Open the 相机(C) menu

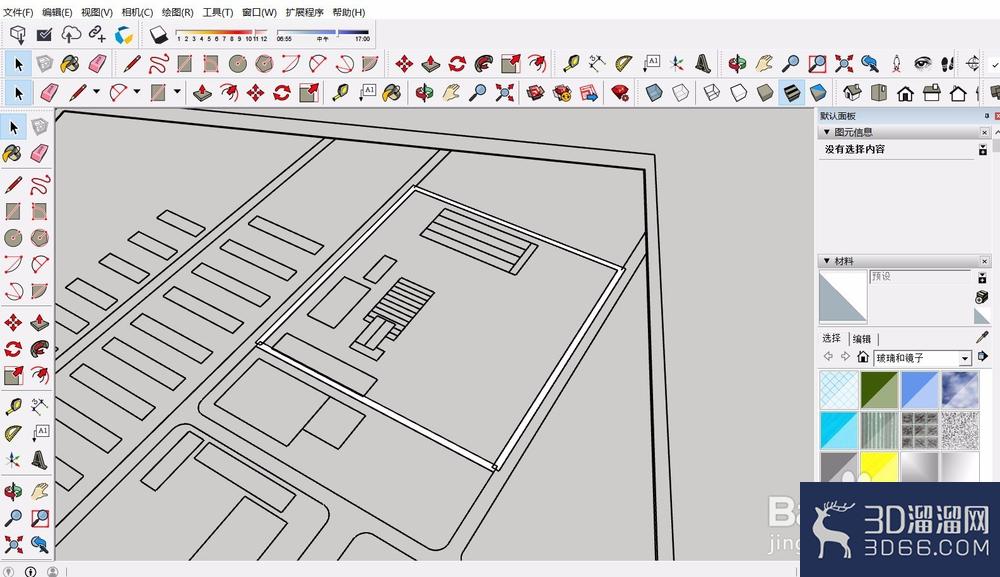137,12
